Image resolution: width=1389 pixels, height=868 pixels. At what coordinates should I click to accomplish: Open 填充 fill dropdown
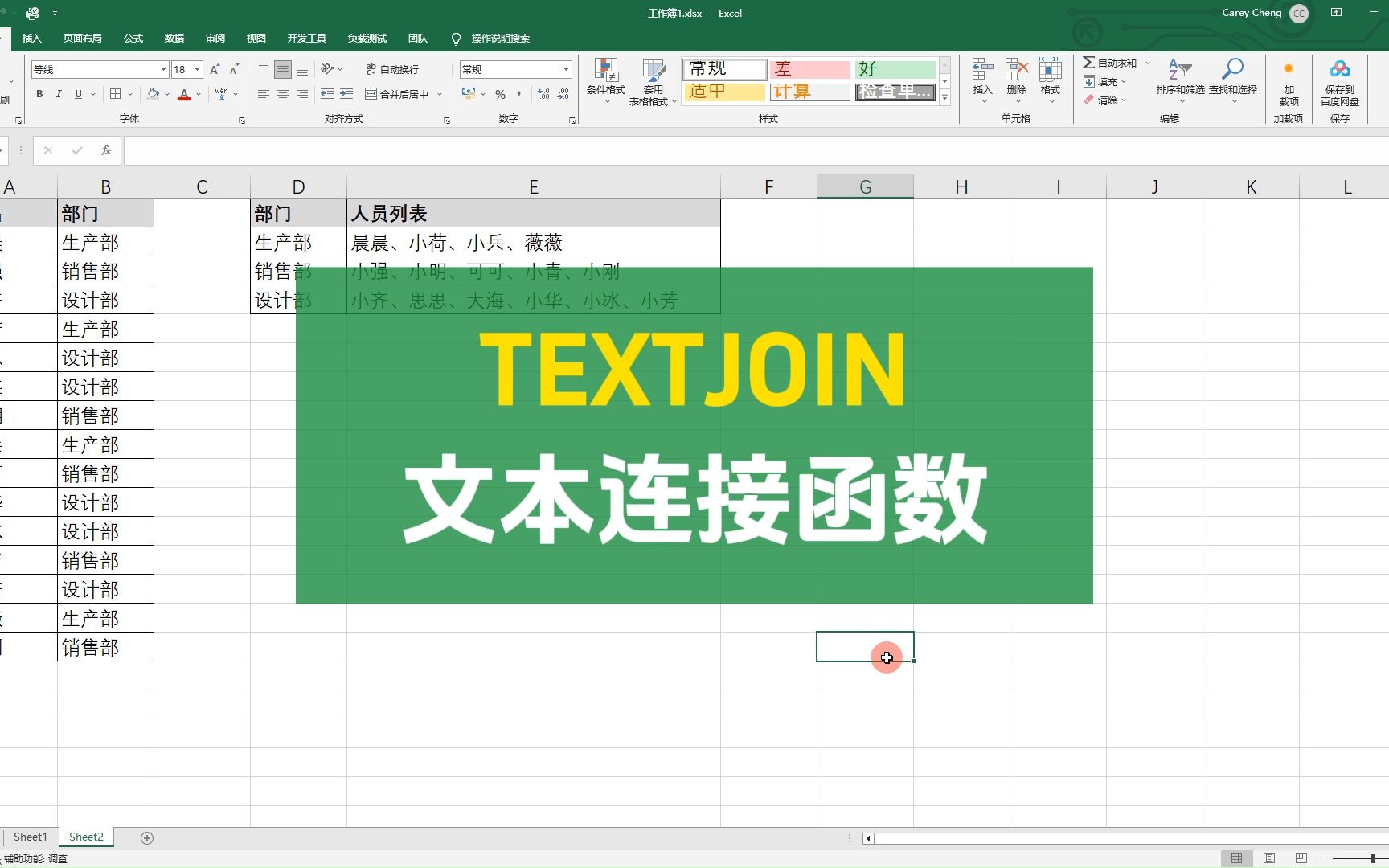tap(1104, 81)
